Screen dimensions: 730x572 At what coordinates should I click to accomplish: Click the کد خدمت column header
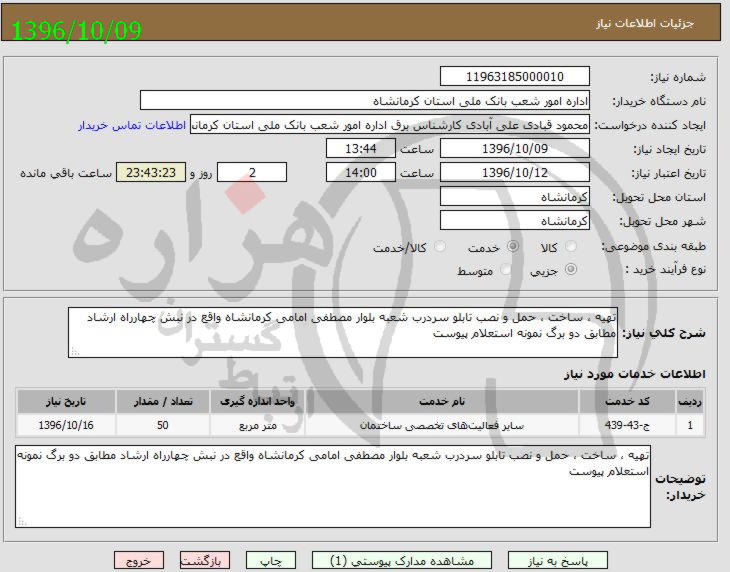point(627,402)
